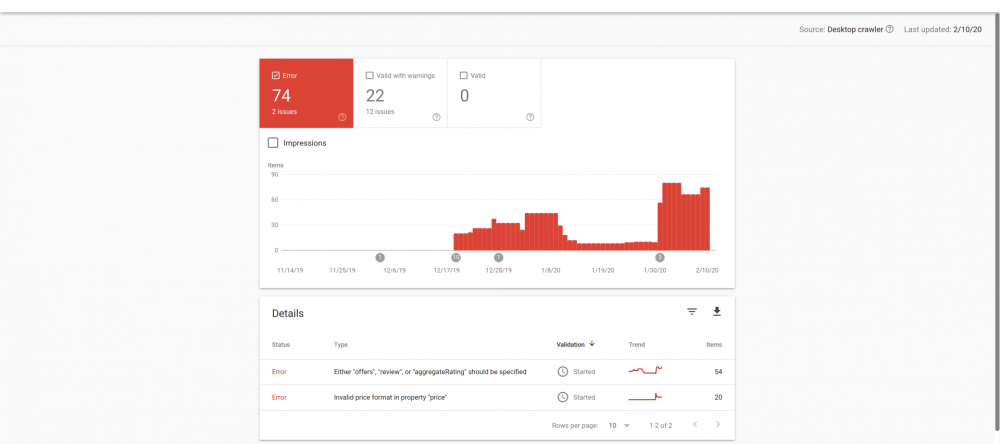Image resolution: width=1000 pixels, height=444 pixels.
Task: Click the '2 issues' text on Error card
Action: click(284, 112)
